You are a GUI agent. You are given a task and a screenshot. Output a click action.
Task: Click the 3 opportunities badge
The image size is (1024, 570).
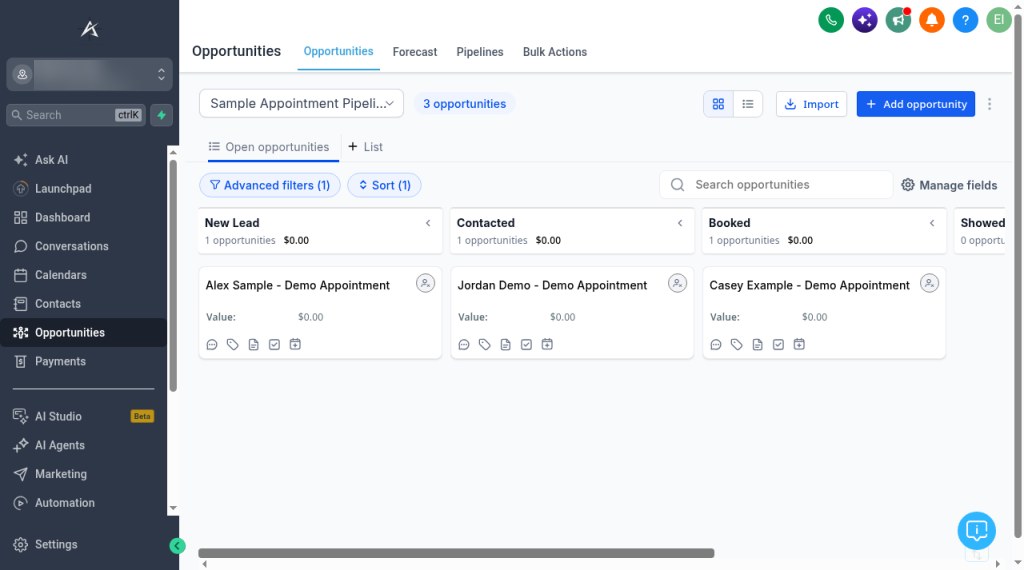click(x=464, y=104)
